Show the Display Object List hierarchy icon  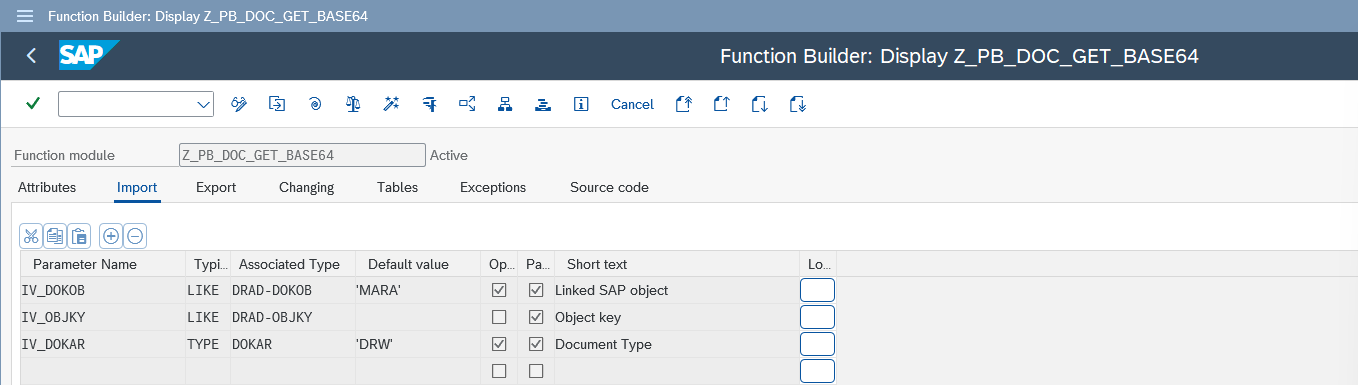(x=505, y=104)
